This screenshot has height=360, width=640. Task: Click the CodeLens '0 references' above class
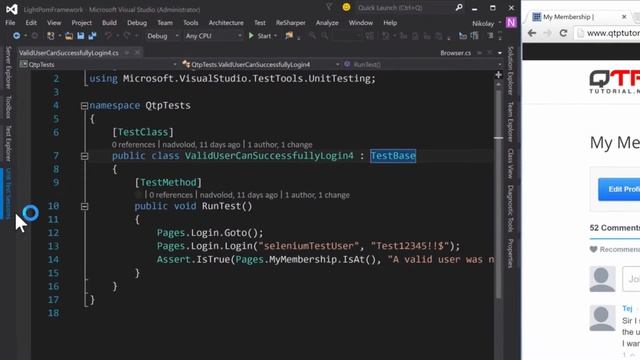pyautogui.click(x=133, y=144)
